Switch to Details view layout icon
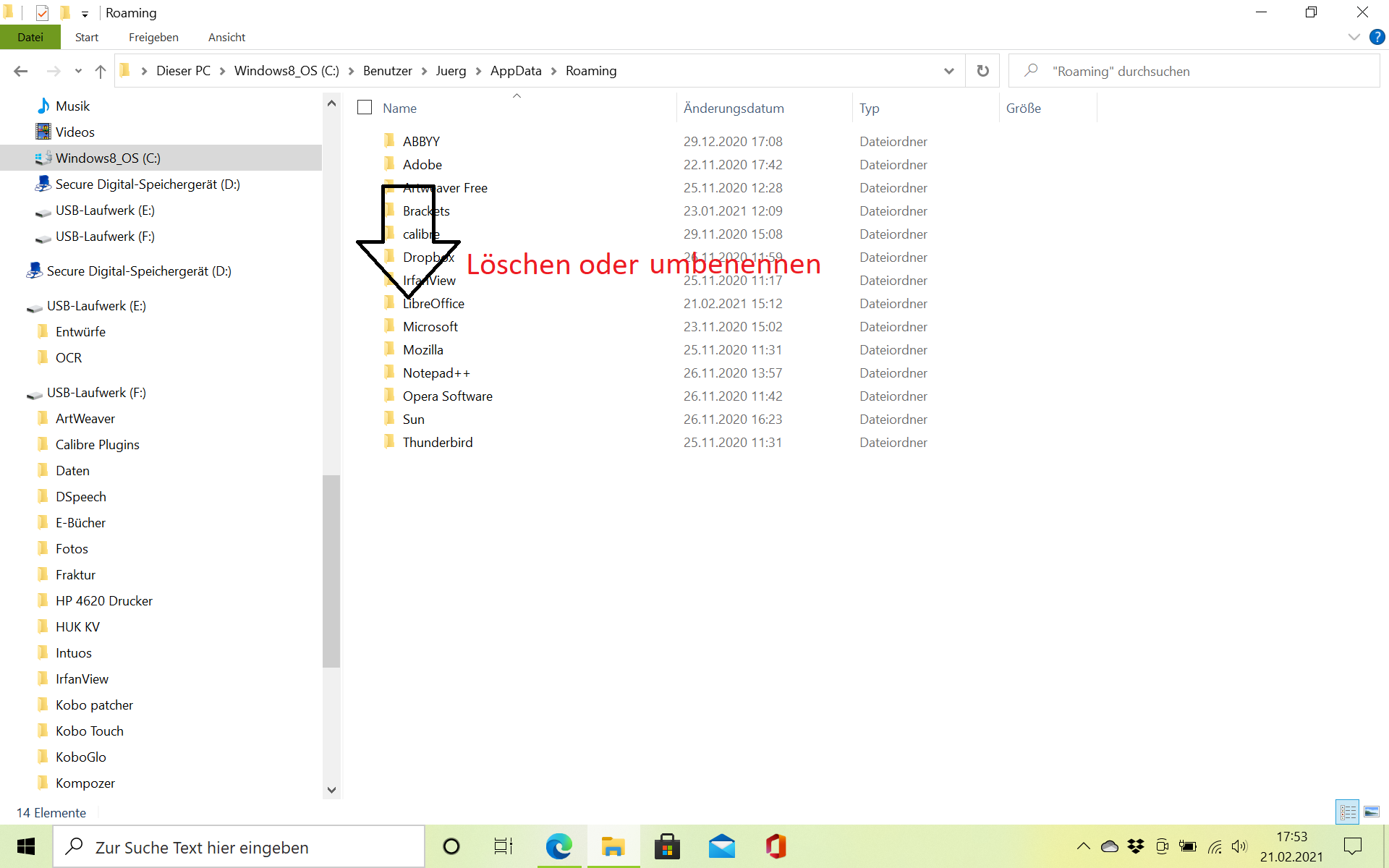Screen dimensions: 1389x868 coord(1348,812)
